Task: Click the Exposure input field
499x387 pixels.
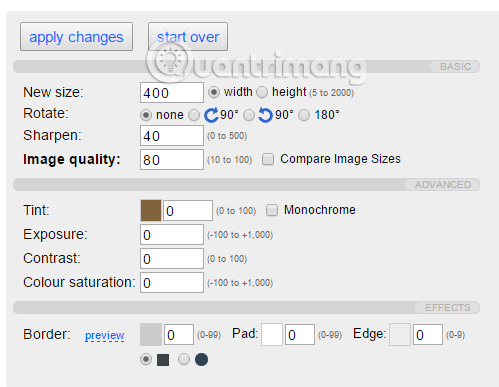Action: point(172,234)
